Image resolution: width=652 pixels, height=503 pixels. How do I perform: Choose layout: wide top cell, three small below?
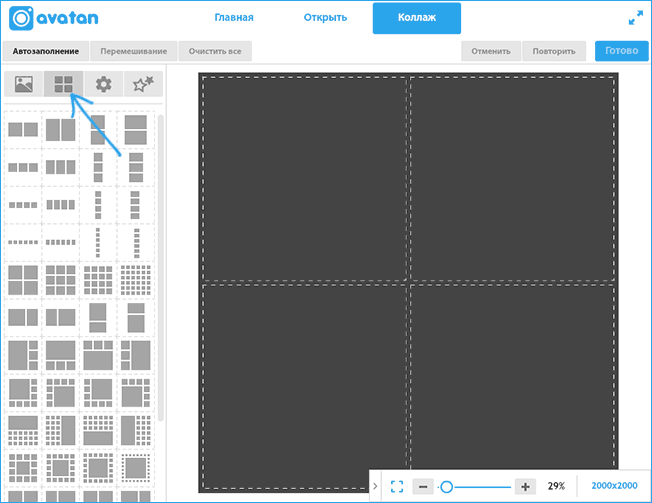(61, 355)
